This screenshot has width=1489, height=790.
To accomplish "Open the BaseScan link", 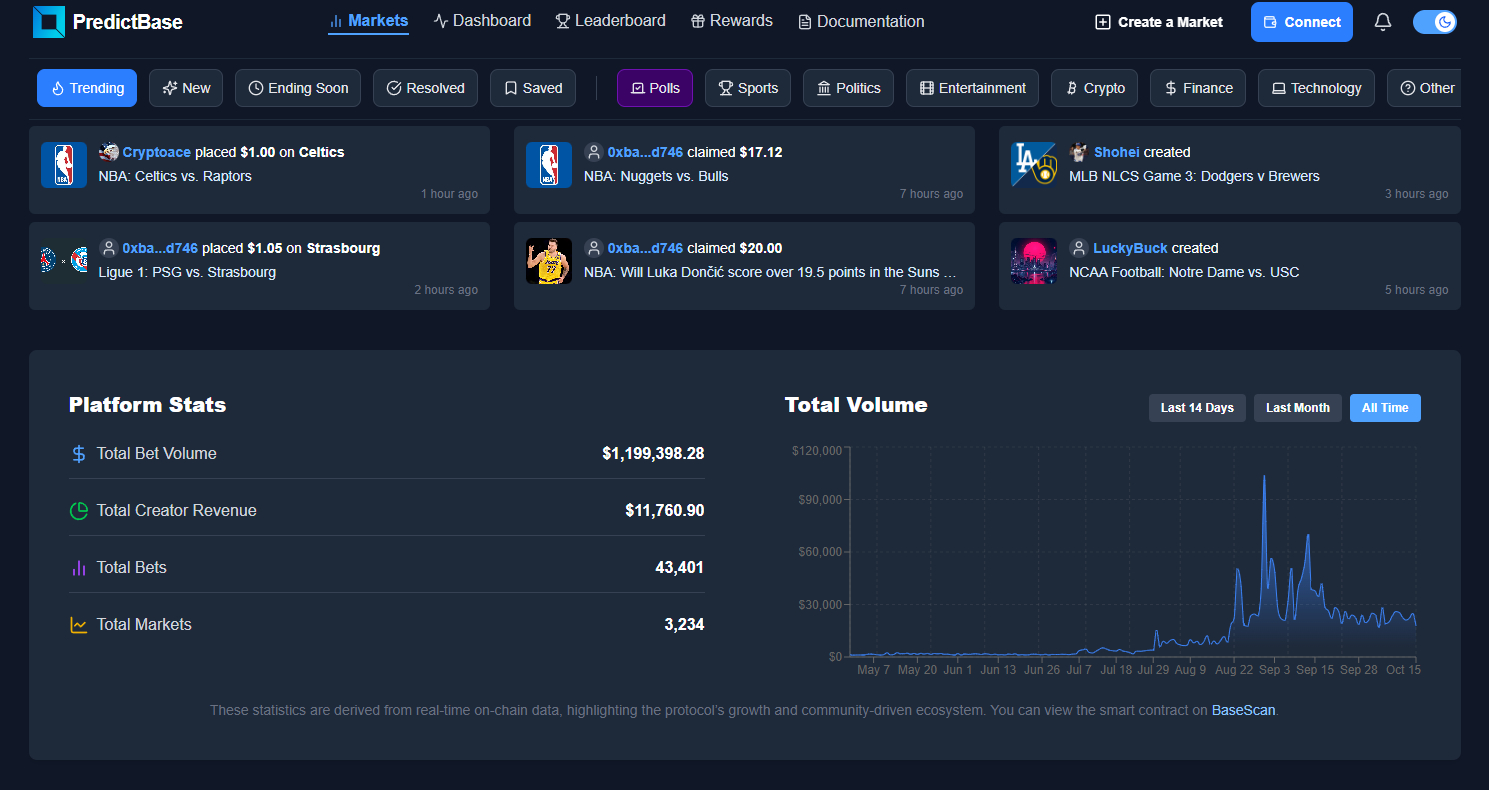I will (1244, 711).
